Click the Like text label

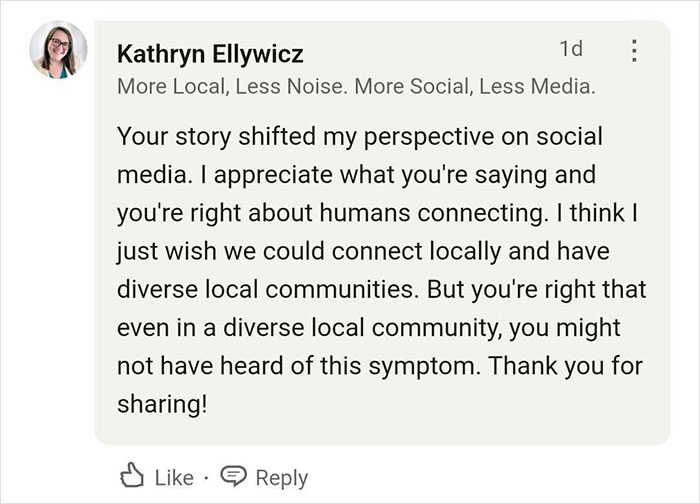tap(174, 478)
